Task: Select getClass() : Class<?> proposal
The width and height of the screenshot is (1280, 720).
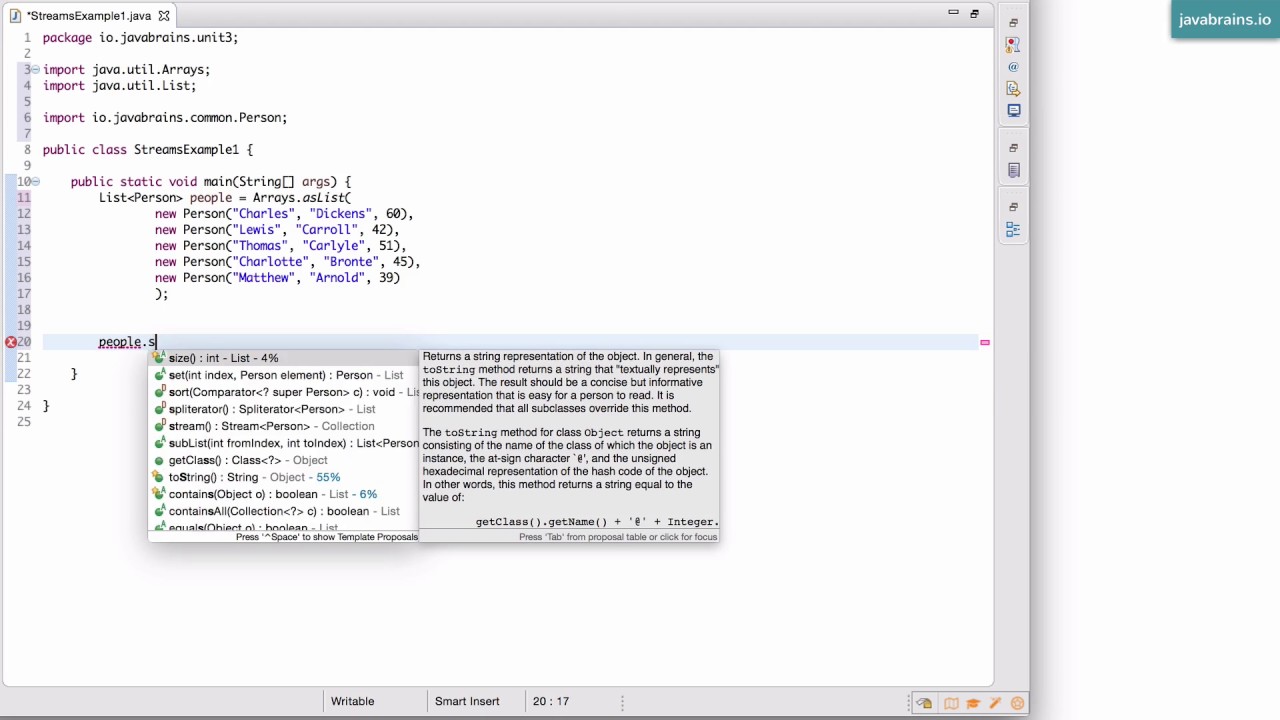Action: 284,460
